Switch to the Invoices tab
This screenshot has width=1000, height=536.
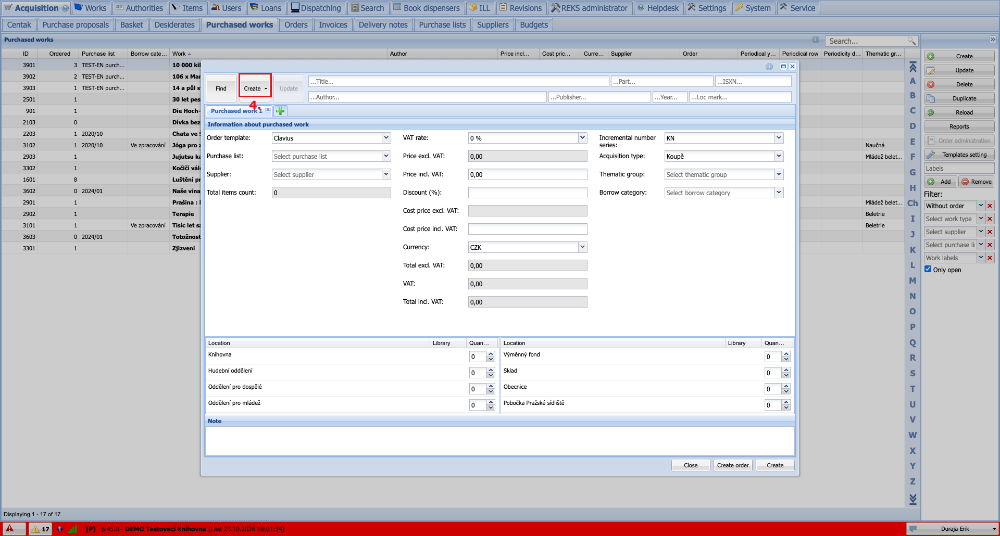(x=333, y=25)
